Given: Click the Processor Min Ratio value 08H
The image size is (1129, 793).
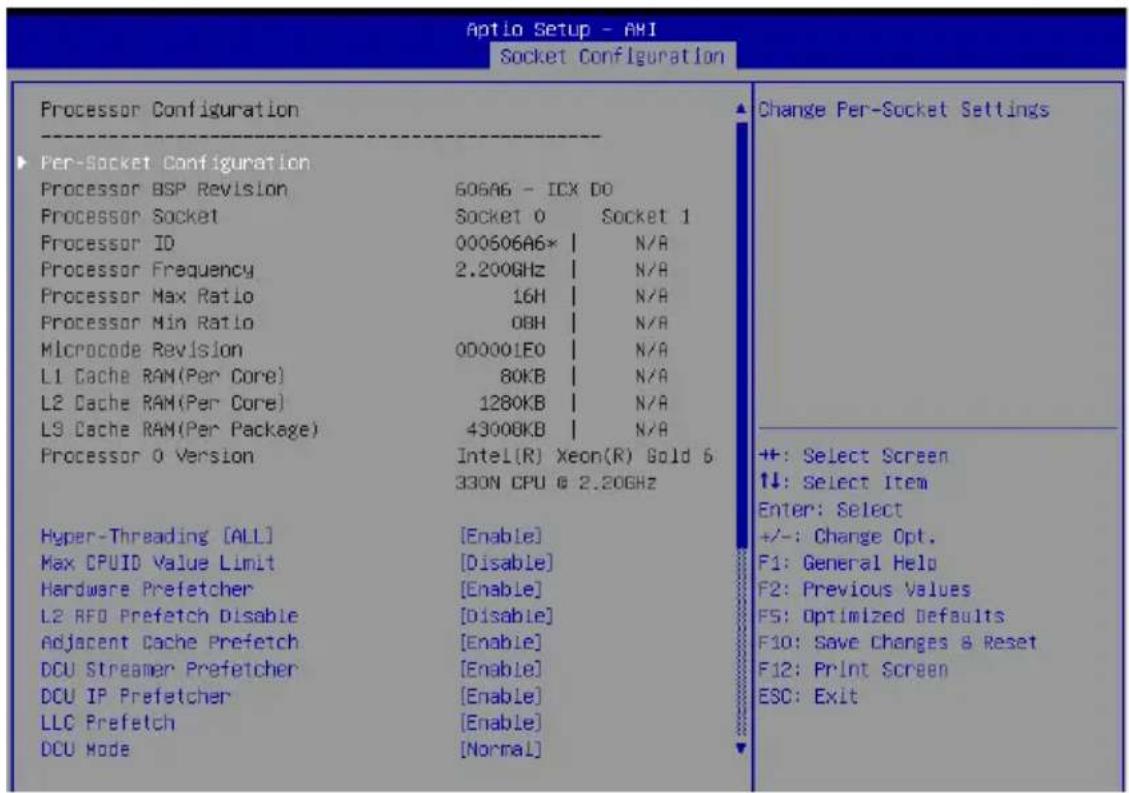Looking at the screenshot, I should coord(528,323).
